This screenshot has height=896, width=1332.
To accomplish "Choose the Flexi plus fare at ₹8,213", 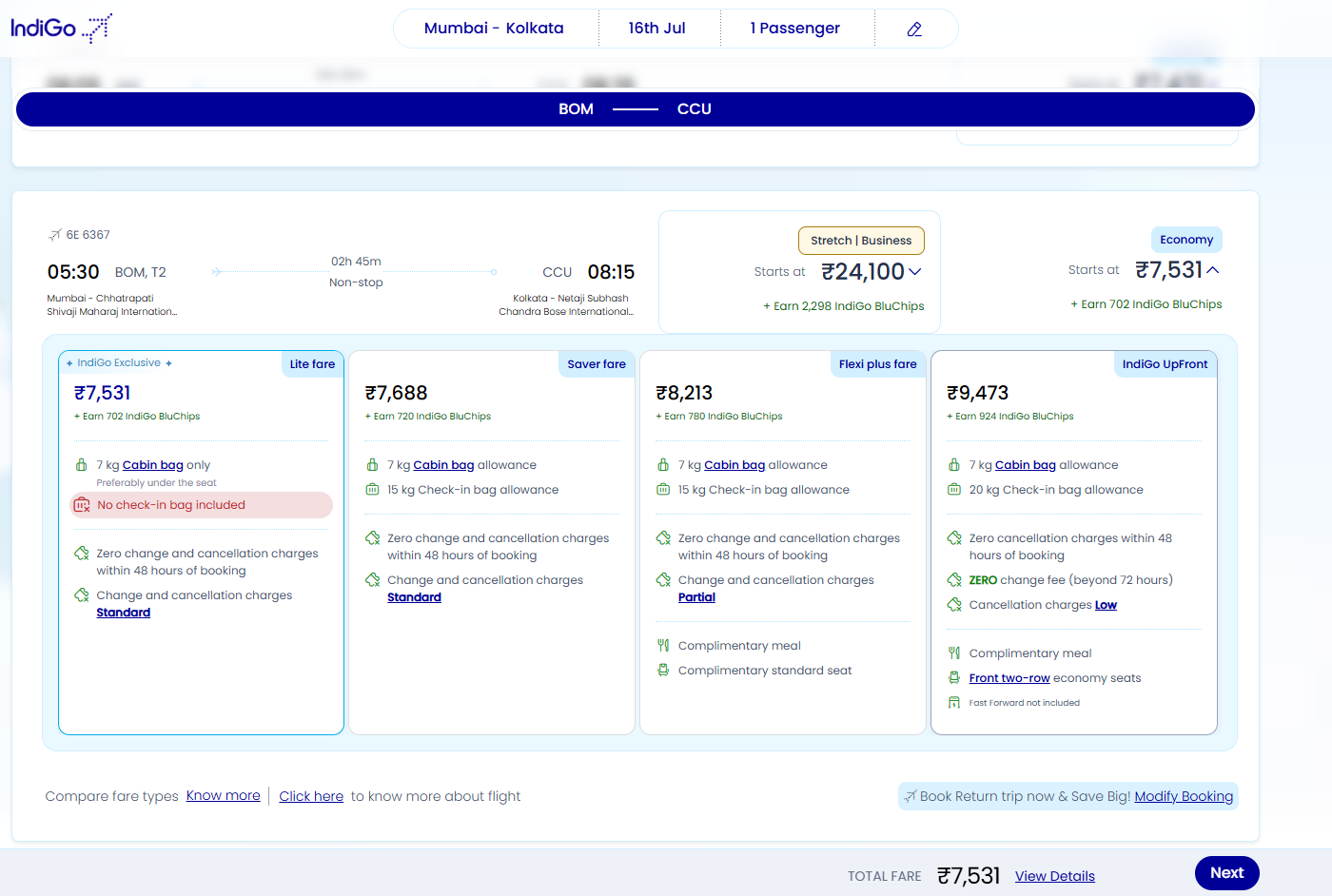I will [x=783, y=542].
